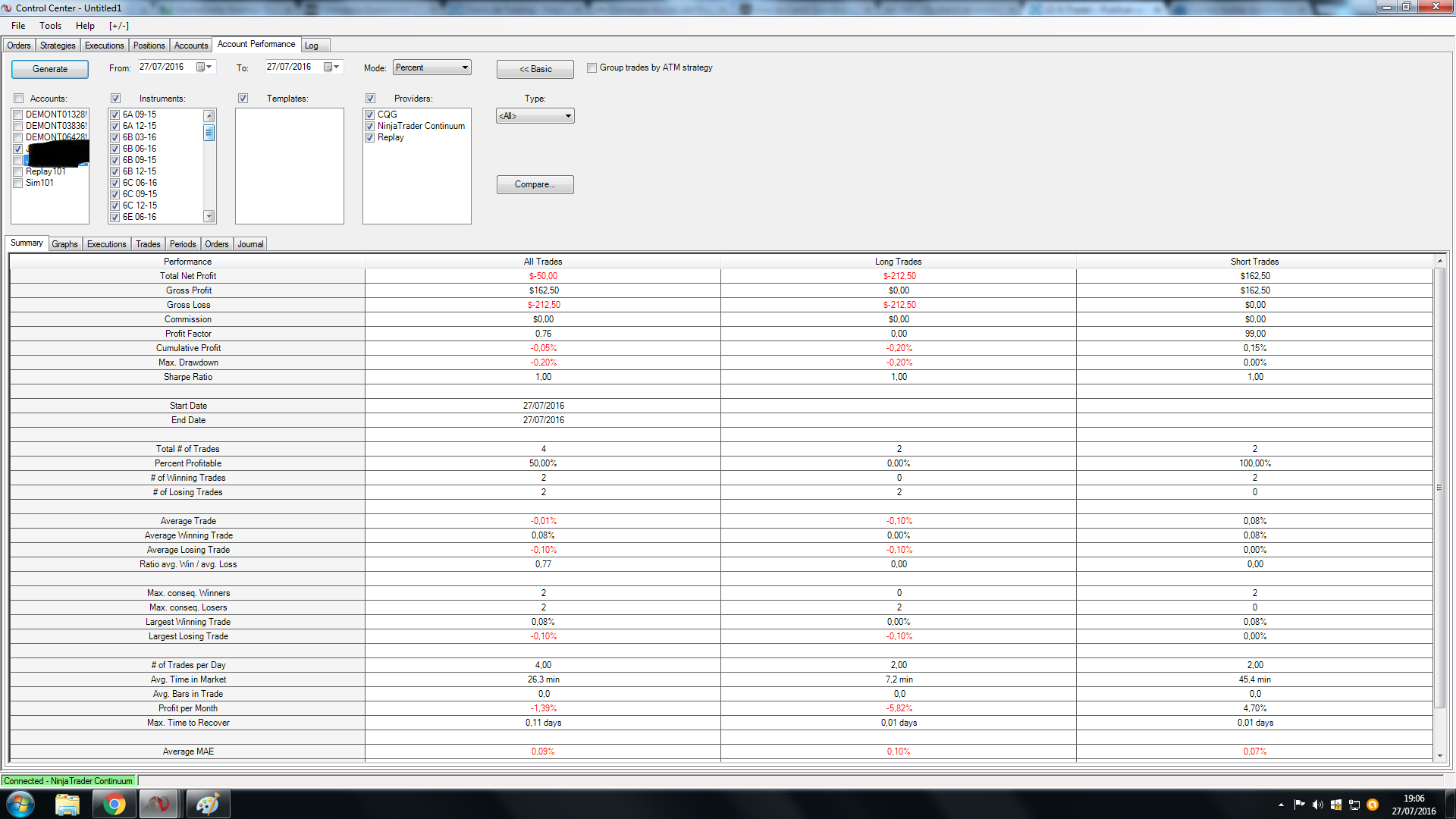Viewport: 1456px width, 819px height.
Task: Expand the Type <All> dropdown
Action: (x=535, y=116)
